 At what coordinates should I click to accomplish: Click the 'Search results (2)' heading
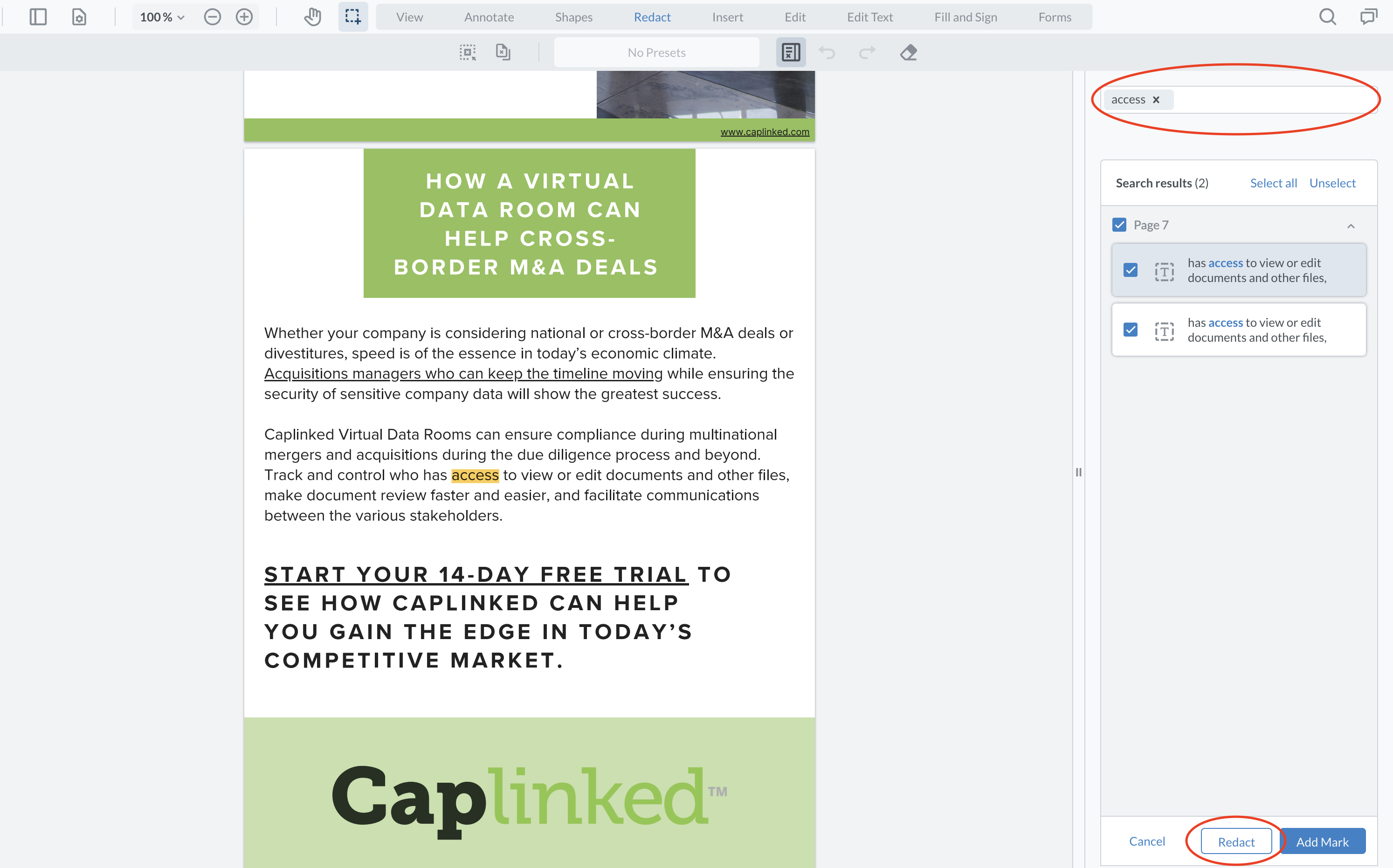(1162, 183)
